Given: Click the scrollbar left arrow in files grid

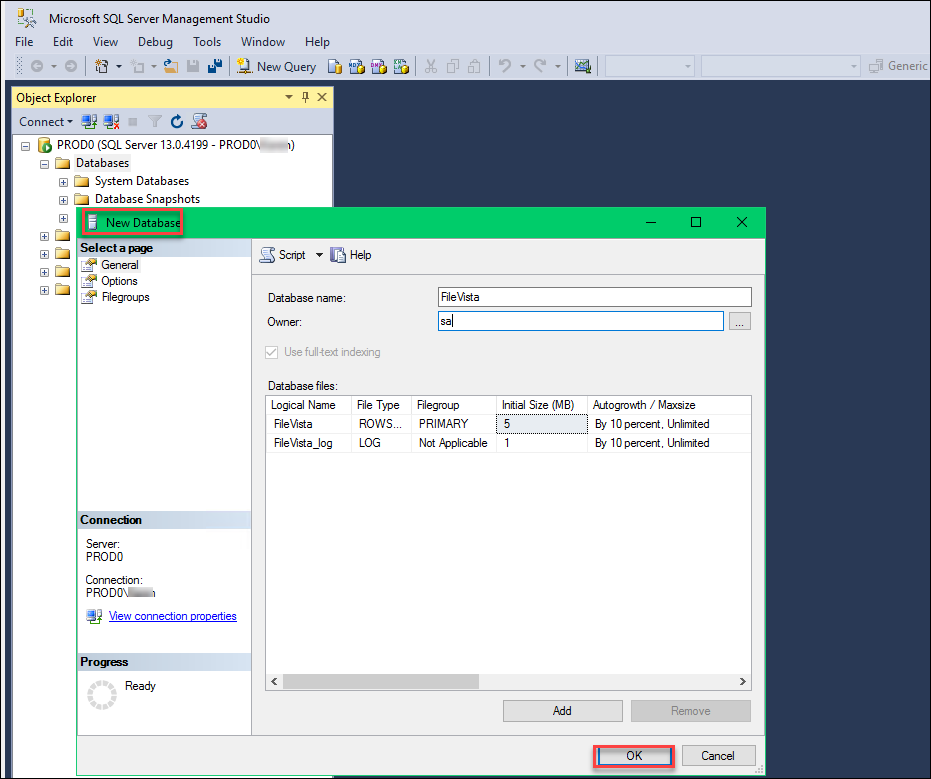Looking at the screenshot, I should pos(274,682).
